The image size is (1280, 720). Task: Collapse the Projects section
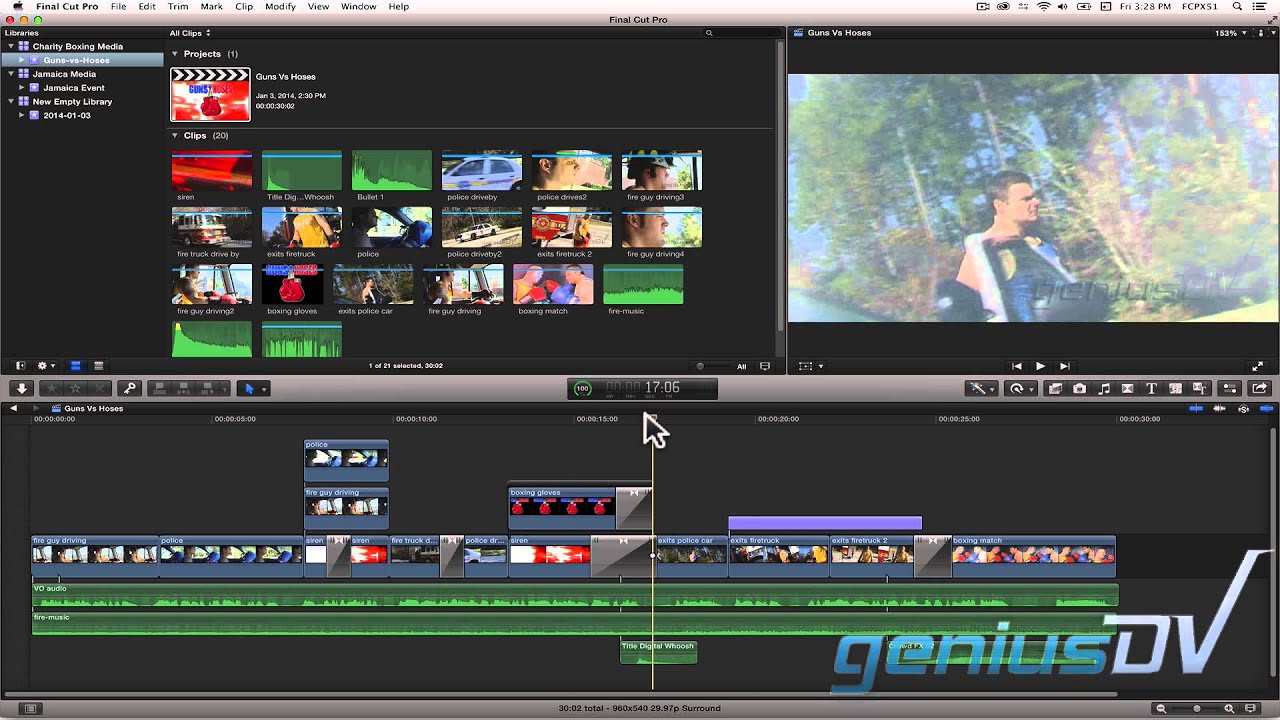(x=175, y=54)
